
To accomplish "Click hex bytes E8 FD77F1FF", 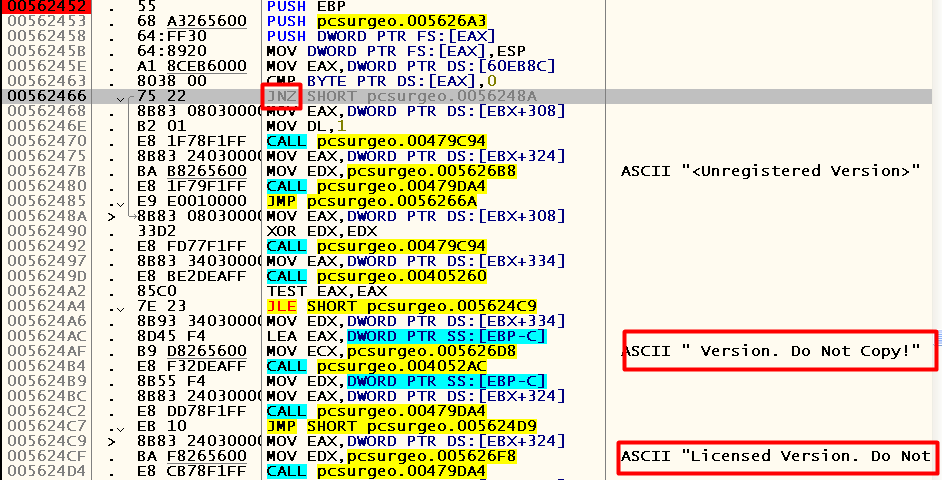I will coord(191,246).
